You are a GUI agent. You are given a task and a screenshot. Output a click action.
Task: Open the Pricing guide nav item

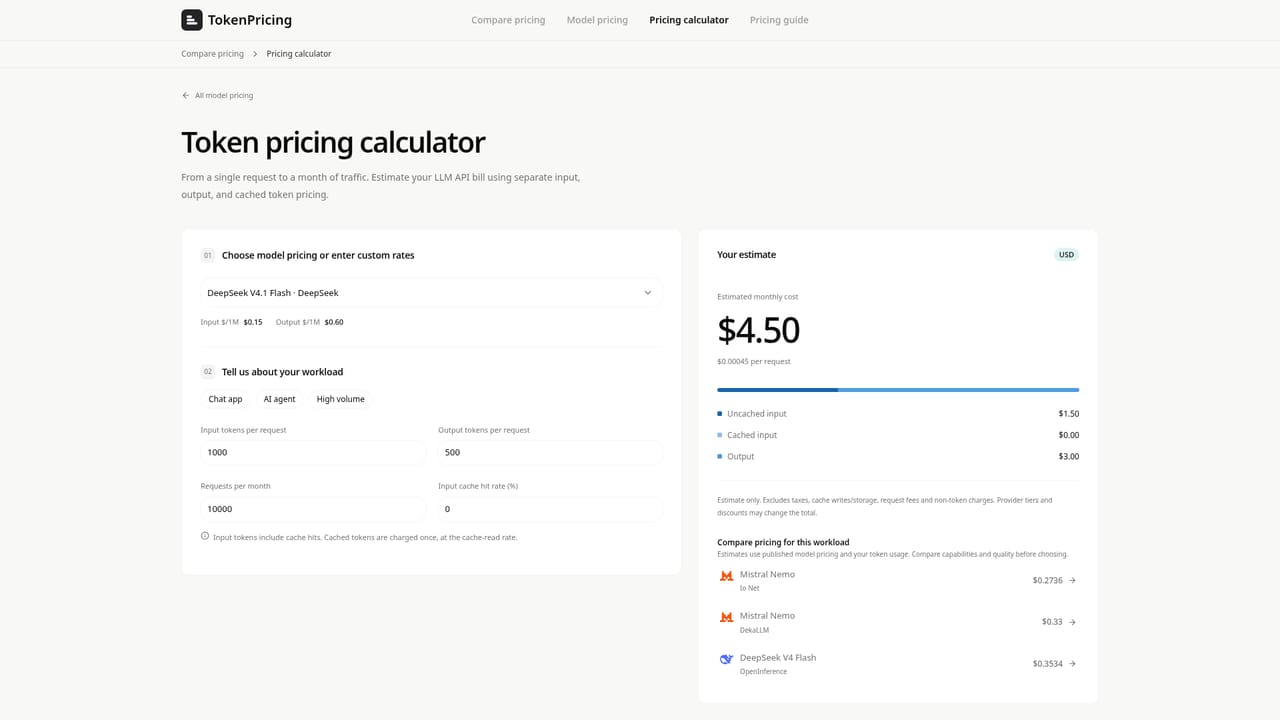tap(779, 20)
